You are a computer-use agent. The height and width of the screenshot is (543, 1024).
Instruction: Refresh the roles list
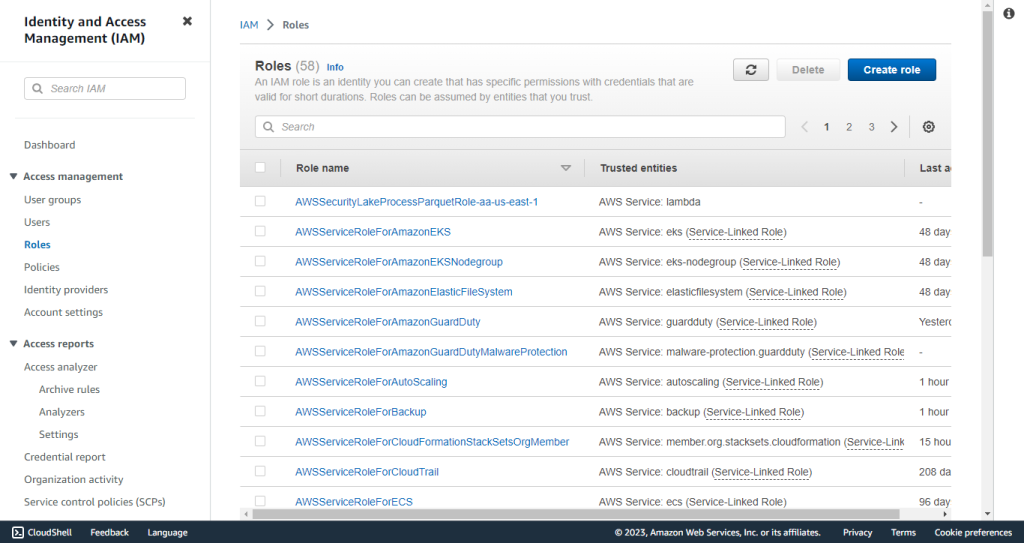pos(751,70)
